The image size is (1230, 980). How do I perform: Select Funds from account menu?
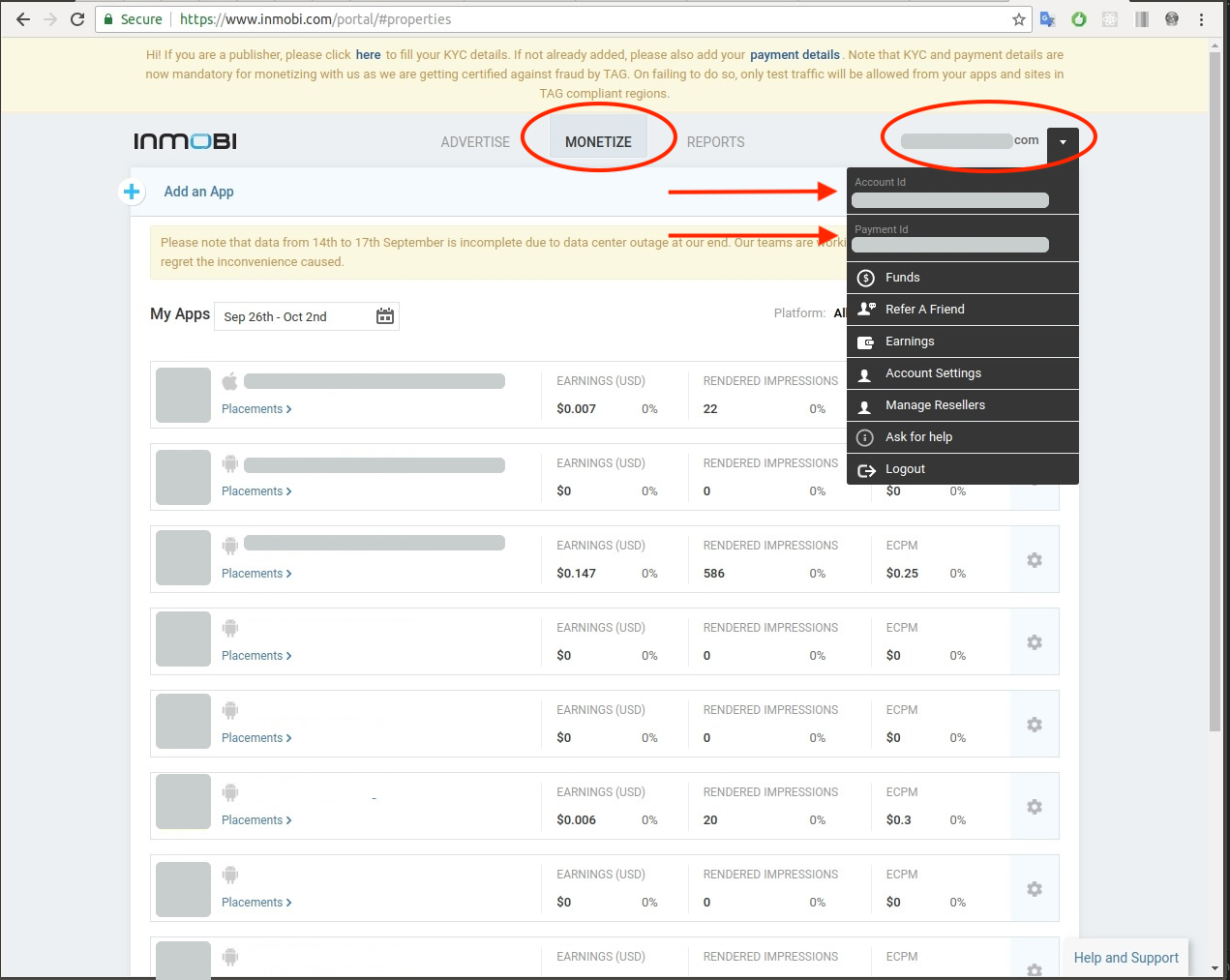[902, 278]
